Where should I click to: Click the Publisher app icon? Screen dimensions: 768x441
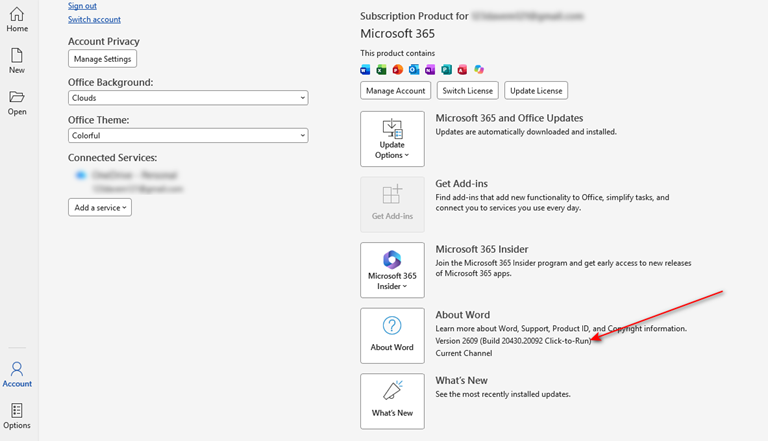pos(446,70)
